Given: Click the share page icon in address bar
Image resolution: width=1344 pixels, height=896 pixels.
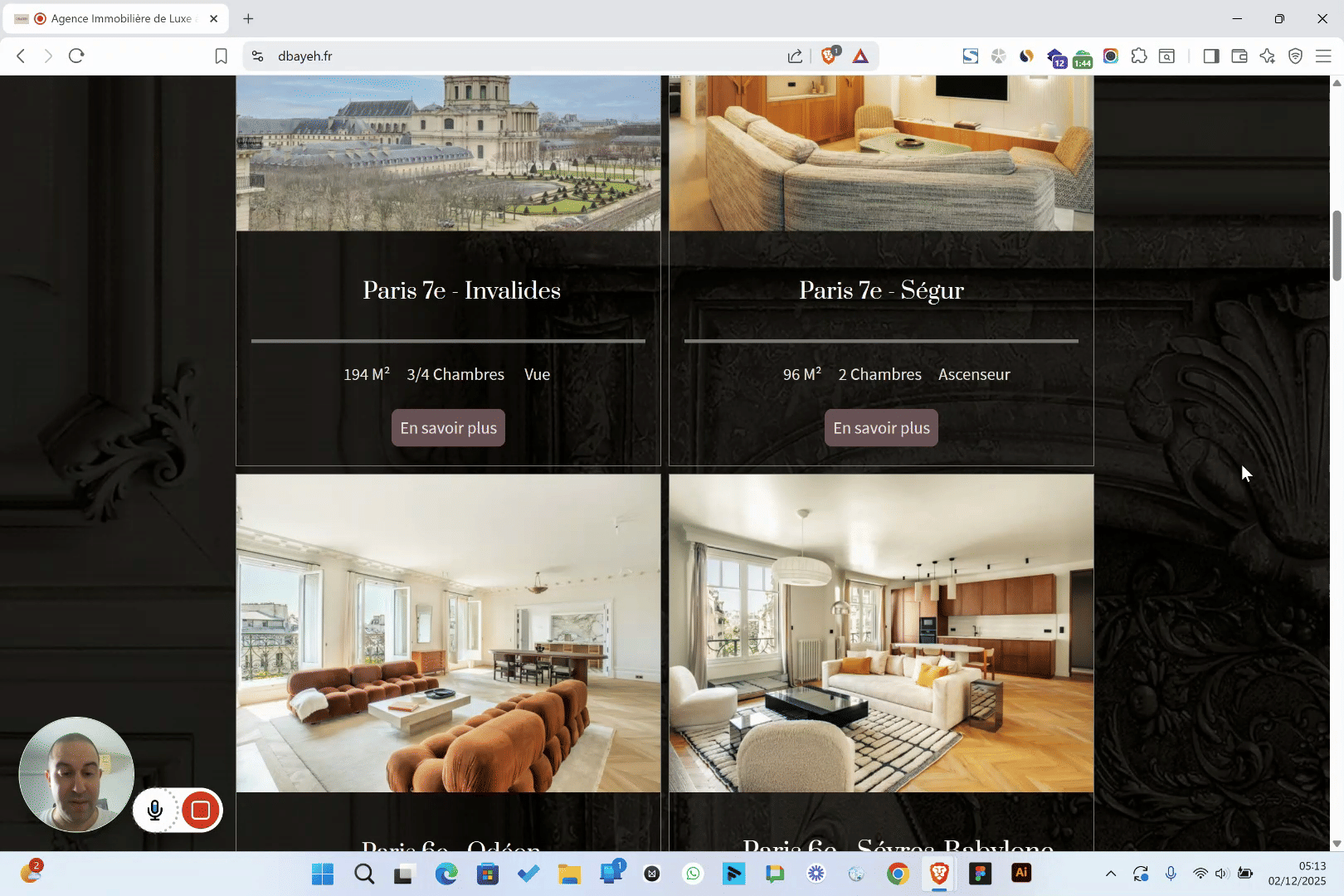Looking at the screenshot, I should pyautogui.click(x=795, y=56).
